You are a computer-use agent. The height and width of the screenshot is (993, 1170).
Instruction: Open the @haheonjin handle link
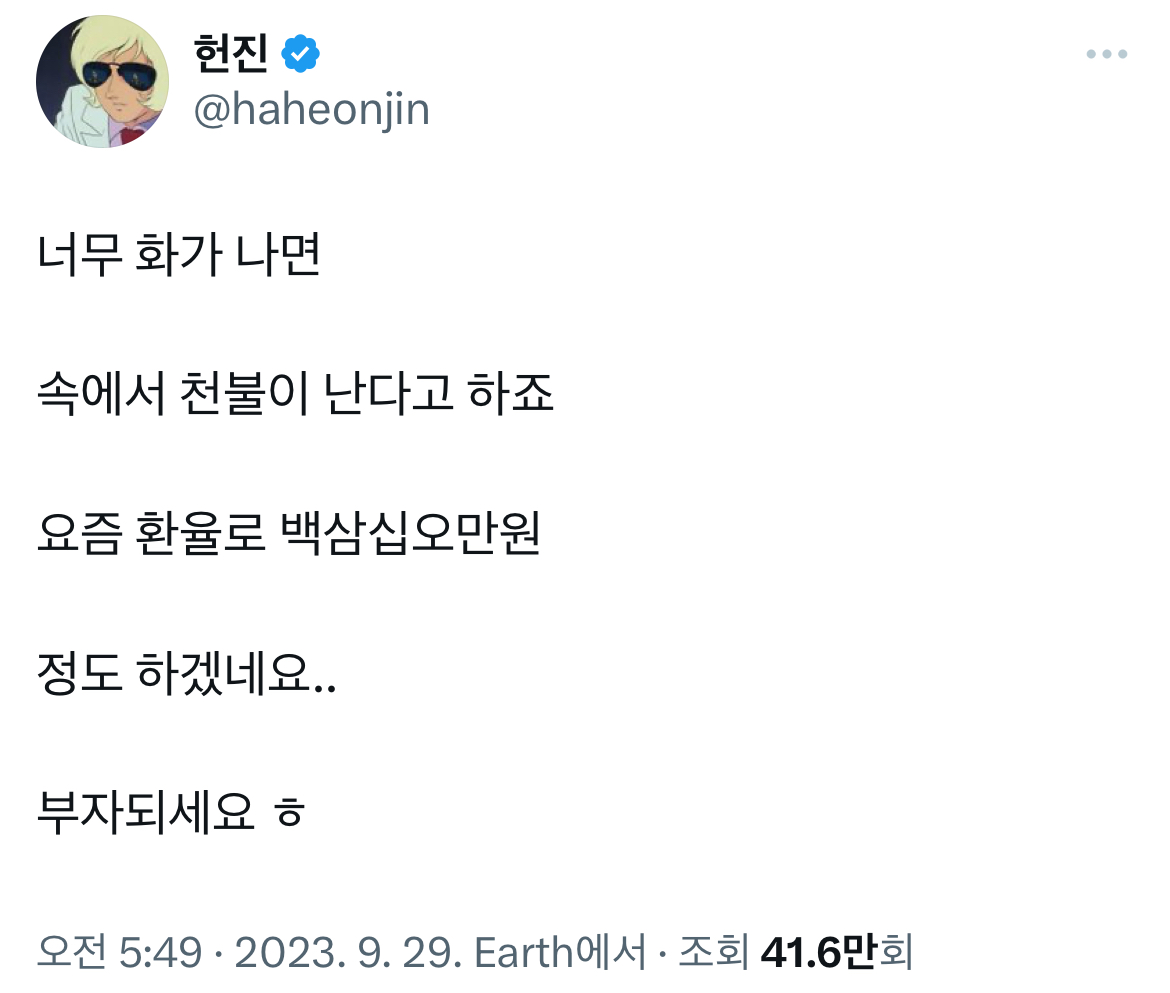coord(310,110)
